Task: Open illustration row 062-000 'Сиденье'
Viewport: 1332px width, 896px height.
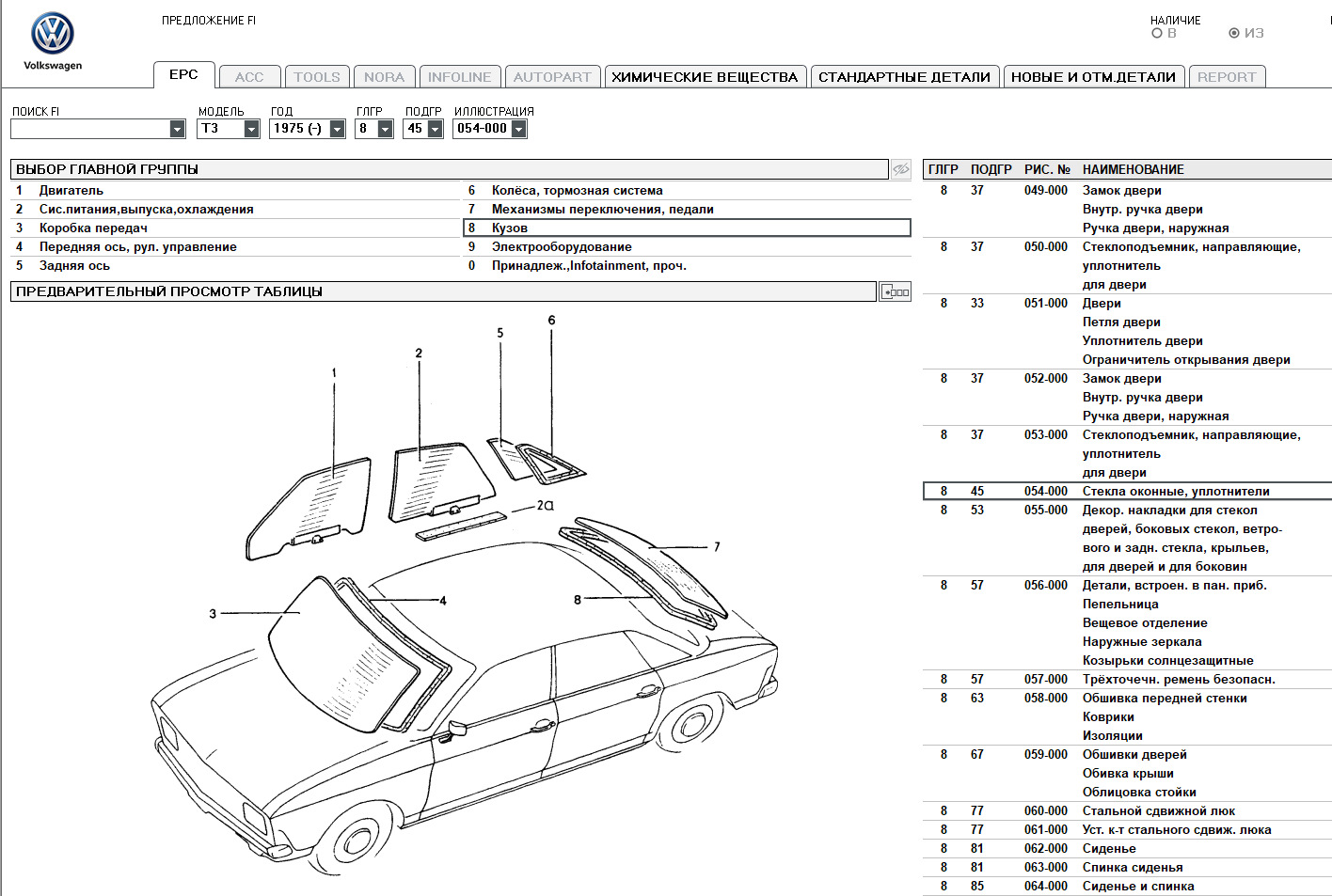Action: click(x=1109, y=849)
